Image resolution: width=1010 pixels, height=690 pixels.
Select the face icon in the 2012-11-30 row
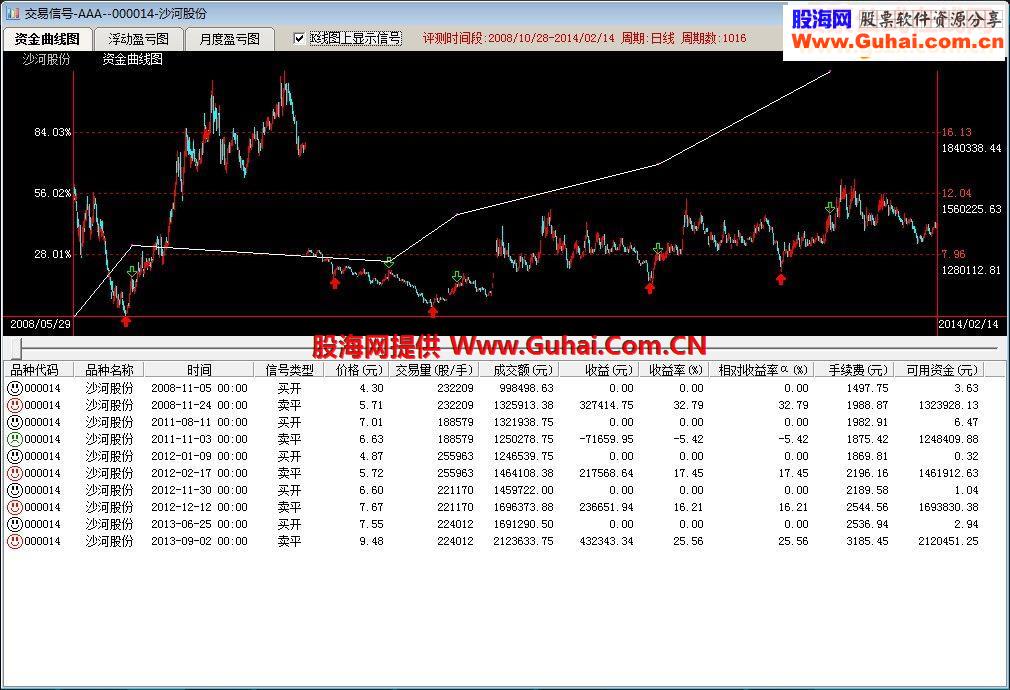coord(14,490)
